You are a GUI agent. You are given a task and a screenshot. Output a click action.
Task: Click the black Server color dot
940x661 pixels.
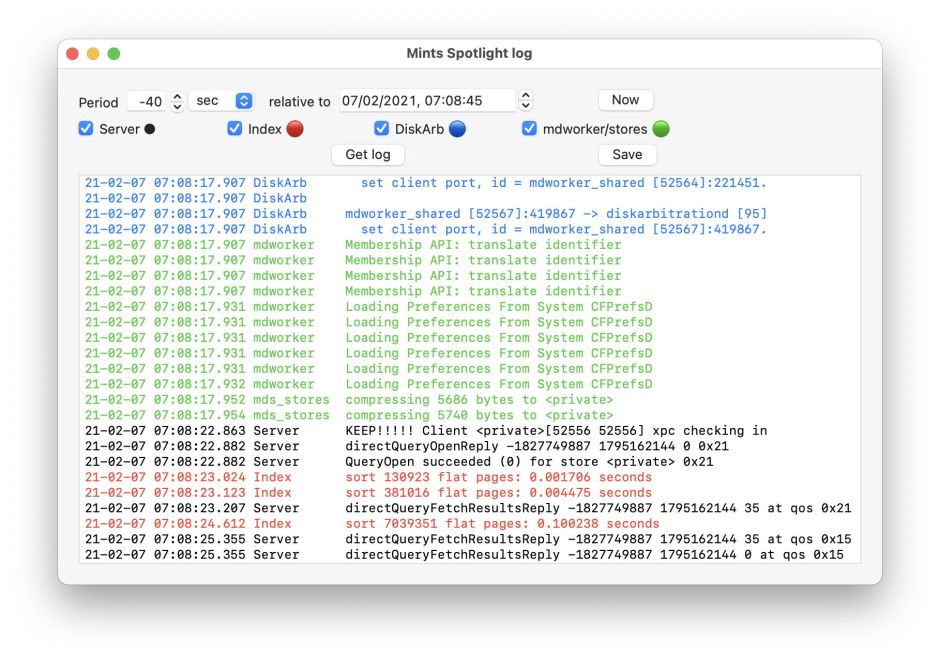[150, 129]
